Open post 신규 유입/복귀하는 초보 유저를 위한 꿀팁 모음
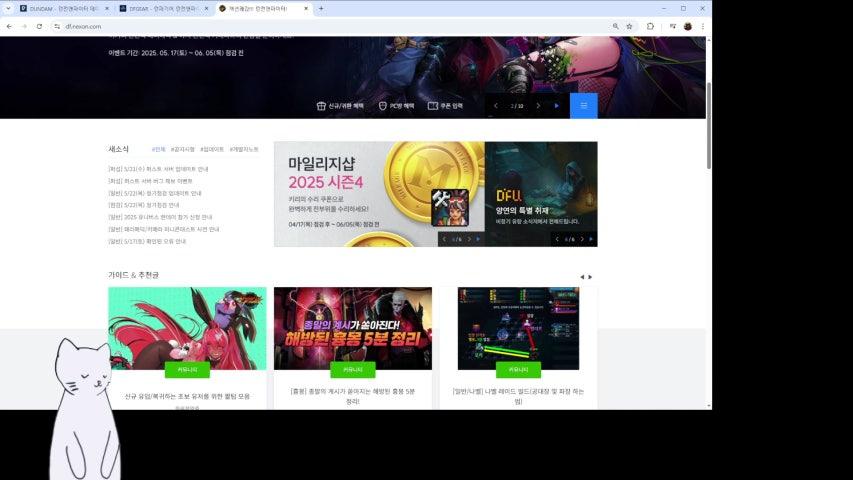The width and height of the screenshot is (853, 480). point(187,397)
